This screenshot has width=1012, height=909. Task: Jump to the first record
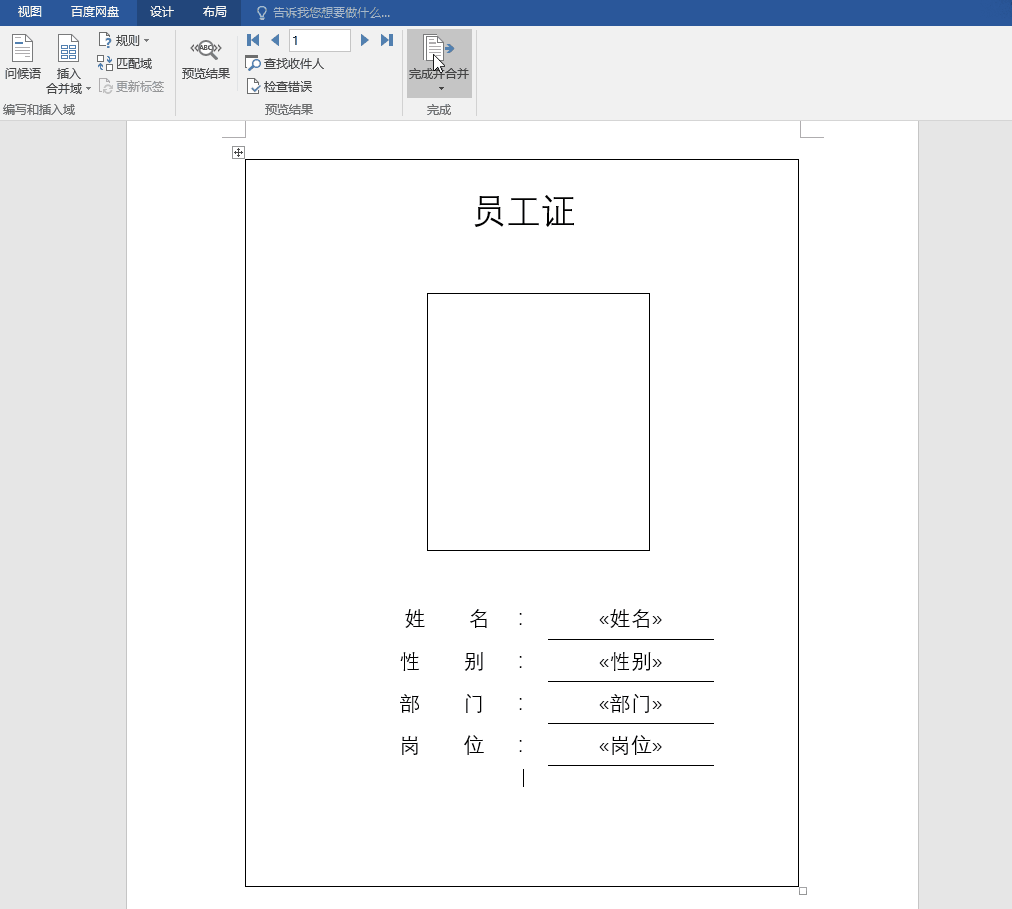pyautogui.click(x=252, y=39)
